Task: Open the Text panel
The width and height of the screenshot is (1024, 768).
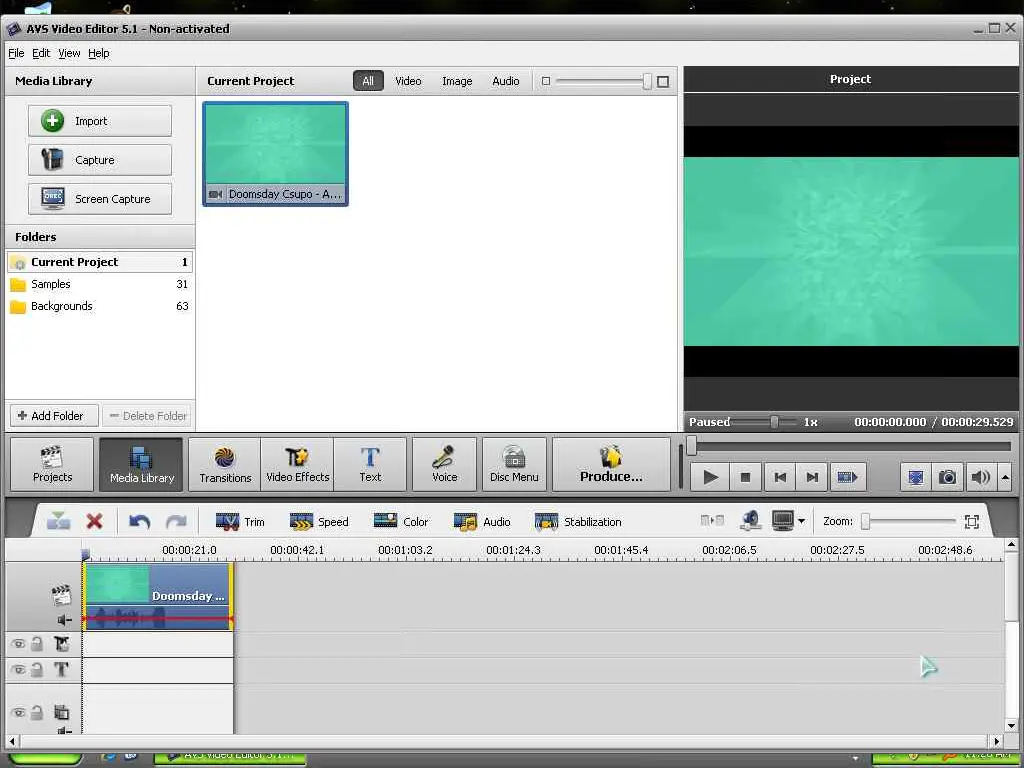Action: [370, 464]
